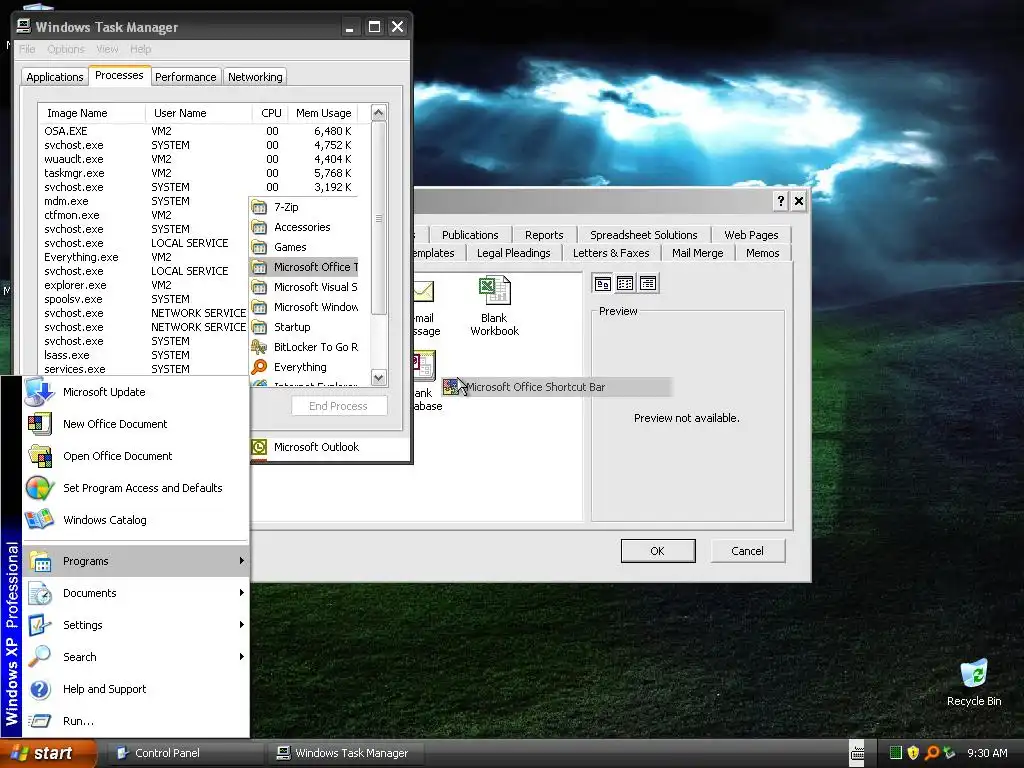The width and height of the screenshot is (1024, 768).
Task: Sort processes by Image Name column
Action: coord(92,113)
